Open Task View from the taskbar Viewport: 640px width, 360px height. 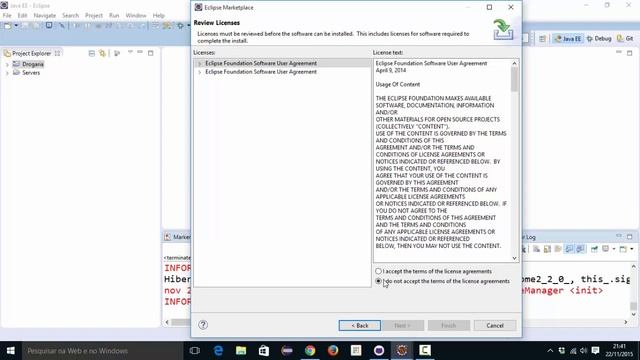(195, 351)
